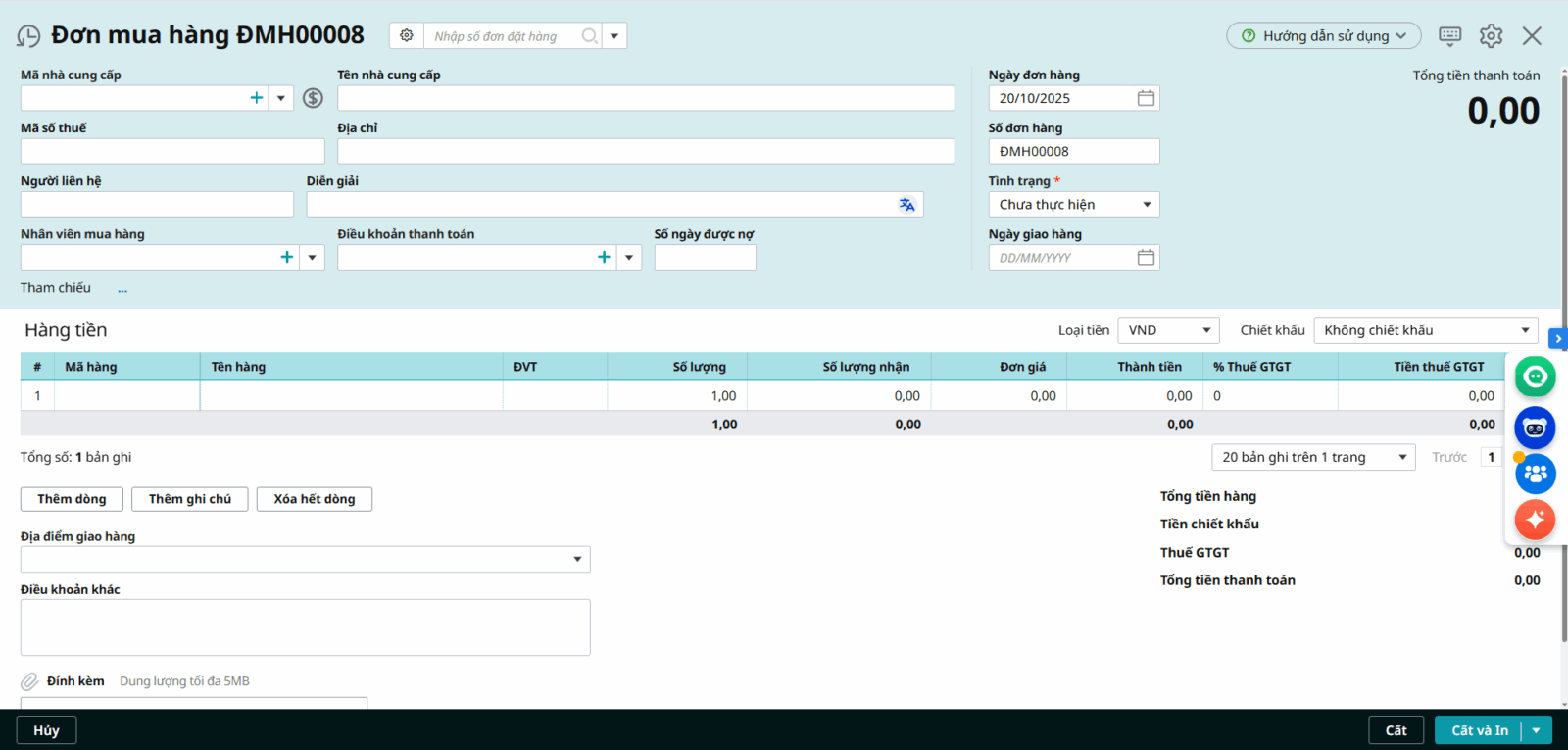Expand the side panel with blue arrow
This screenshot has height=750, width=1568.
(x=1557, y=338)
